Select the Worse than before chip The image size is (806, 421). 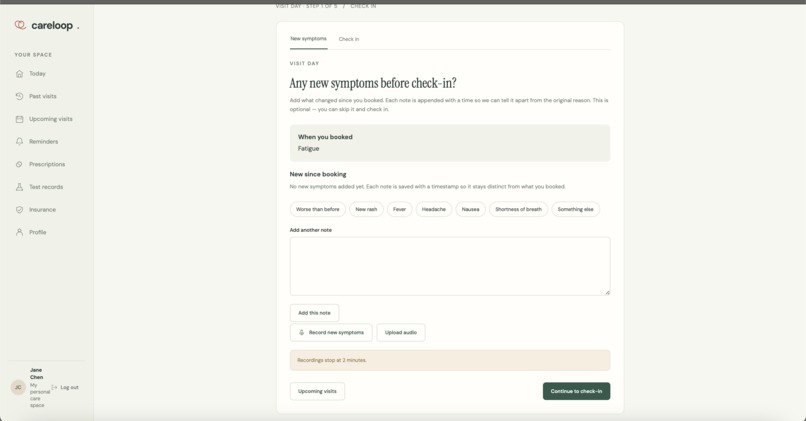click(x=318, y=209)
